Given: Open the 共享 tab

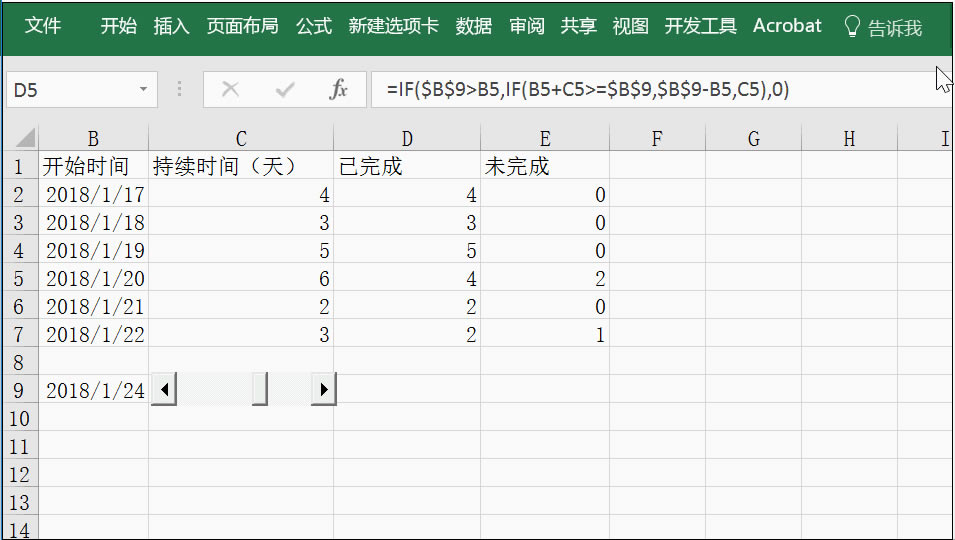Looking at the screenshot, I should click(x=579, y=26).
